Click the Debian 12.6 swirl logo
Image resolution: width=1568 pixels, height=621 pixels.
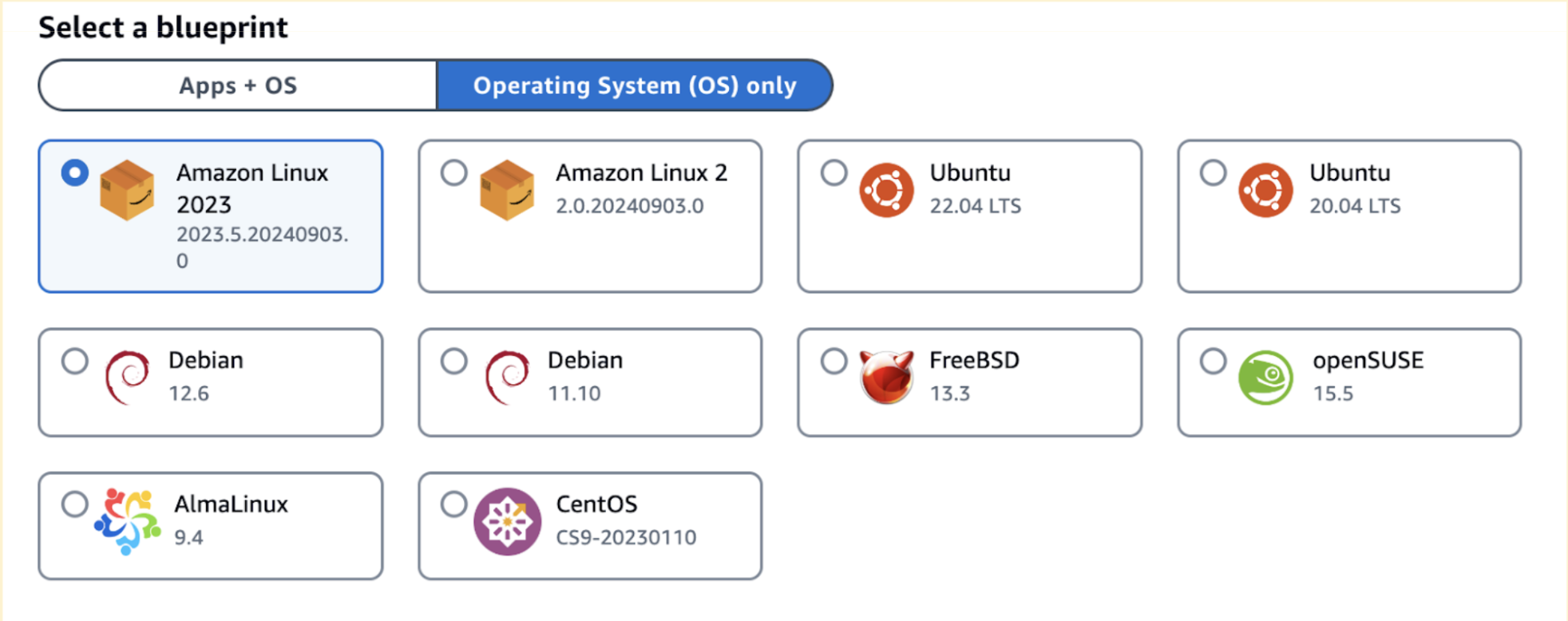(127, 378)
